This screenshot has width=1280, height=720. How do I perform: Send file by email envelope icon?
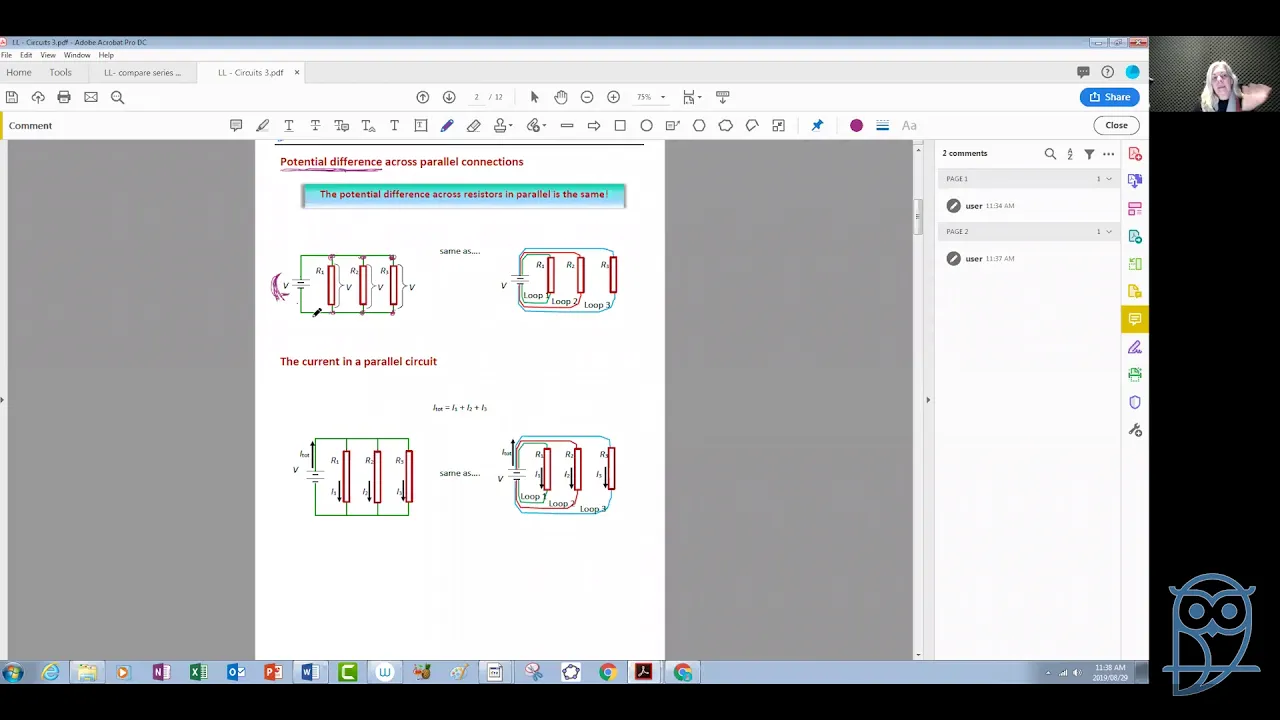click(91, 97)
